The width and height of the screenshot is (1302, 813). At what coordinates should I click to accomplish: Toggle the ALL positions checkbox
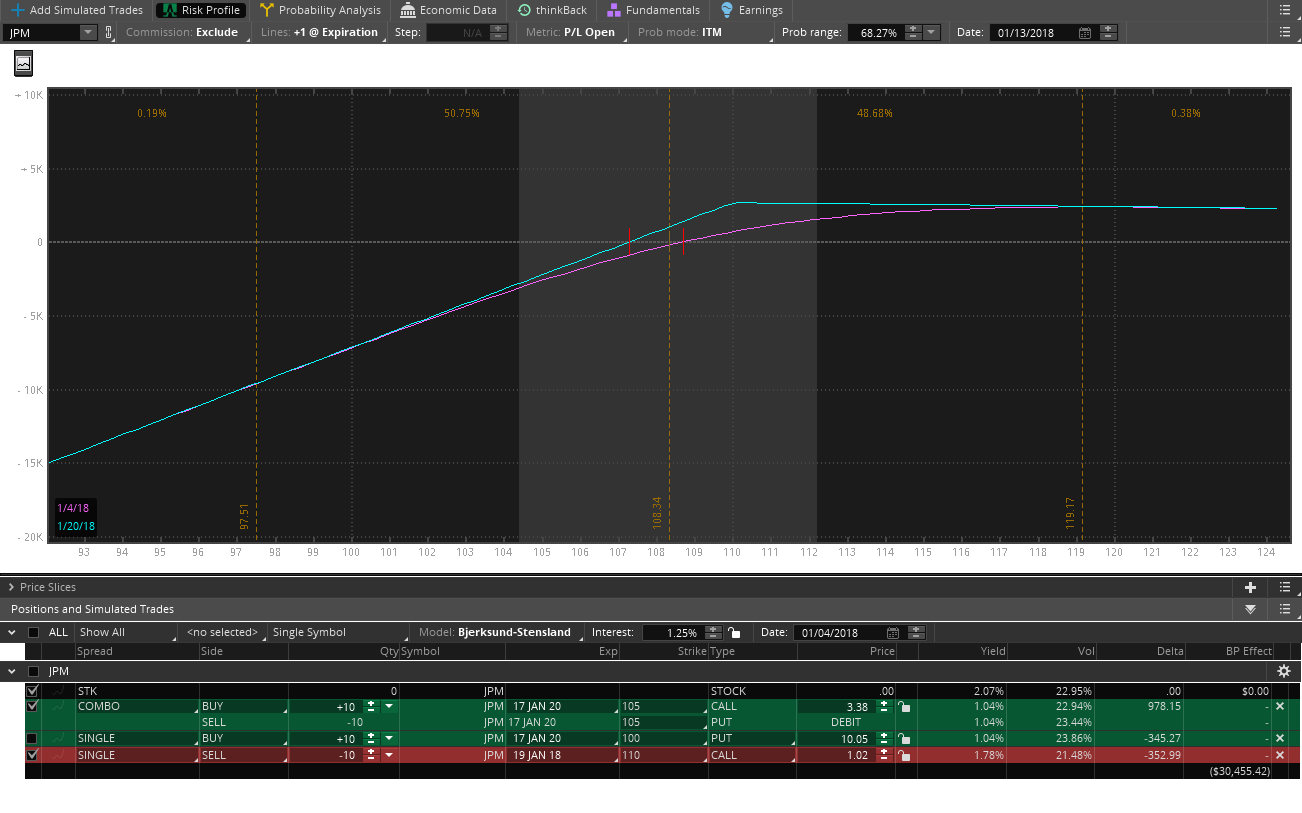34,632
